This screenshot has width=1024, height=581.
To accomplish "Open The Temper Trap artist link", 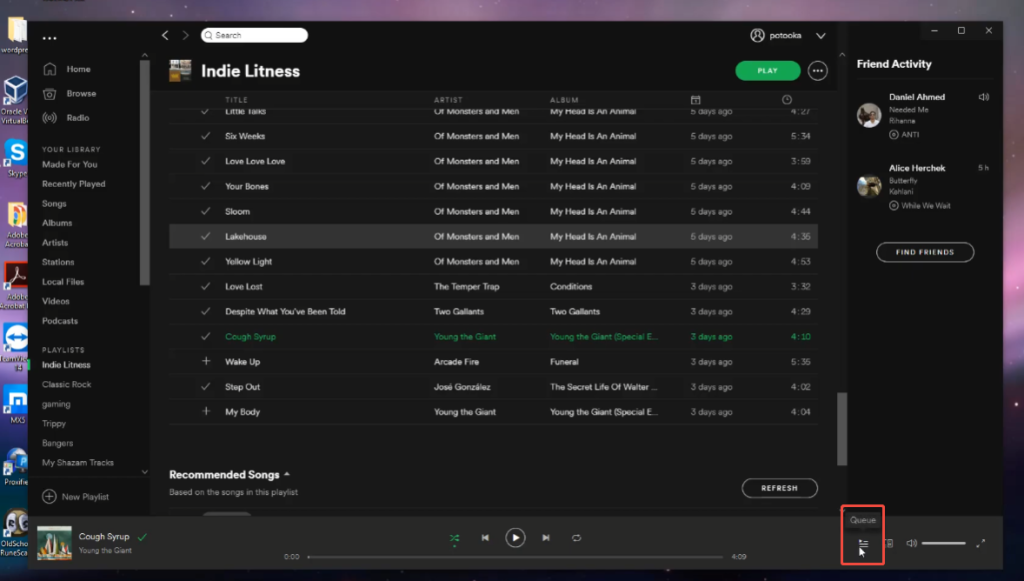I will [x=466, y=287].
